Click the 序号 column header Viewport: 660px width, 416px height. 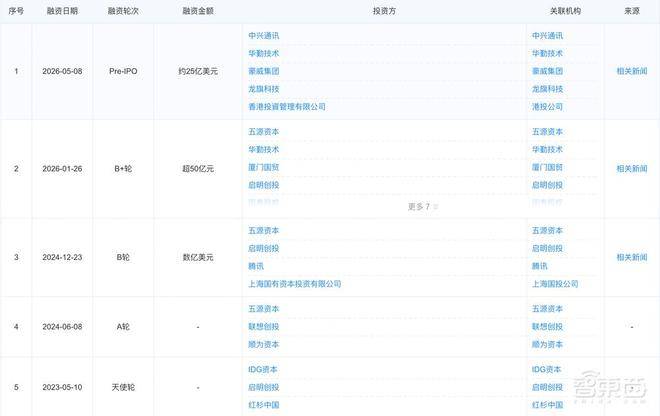(x=16, y=11)
